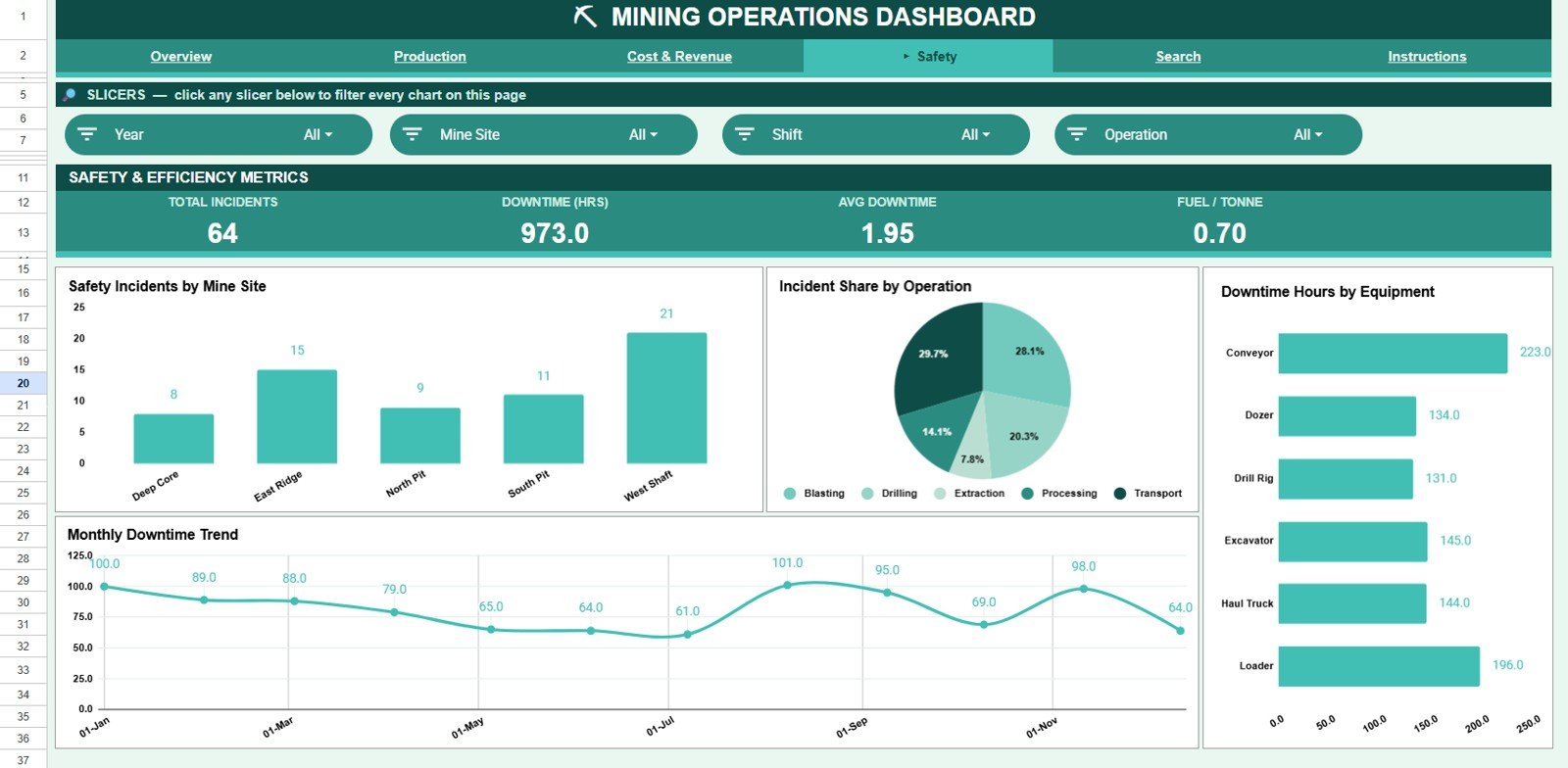Click the Extraction legend color dot
The width and height of the screenshot is (1568, 768).
(x=941, y=494)
